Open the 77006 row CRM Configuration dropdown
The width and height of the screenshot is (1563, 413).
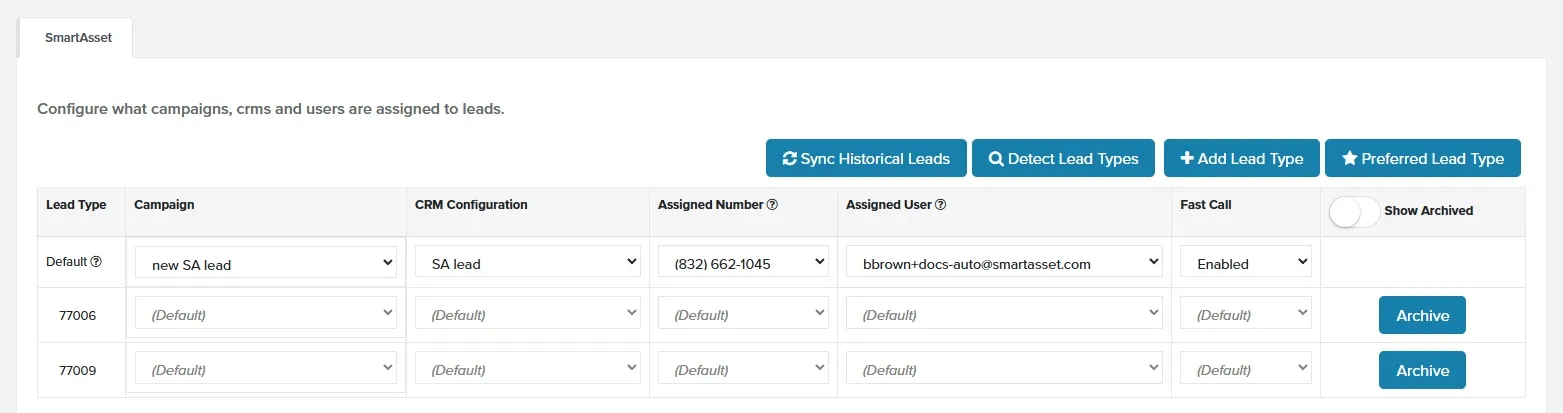(527, 313)
